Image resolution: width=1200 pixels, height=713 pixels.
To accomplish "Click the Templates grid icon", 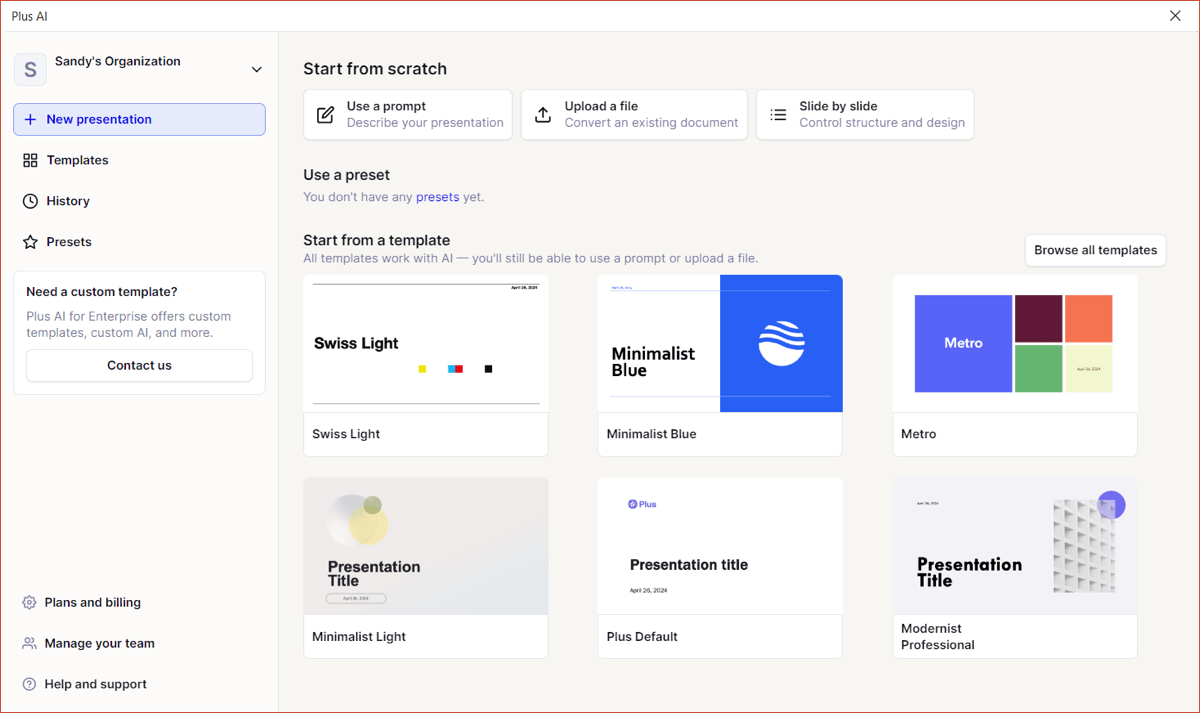I will point(30,160).
